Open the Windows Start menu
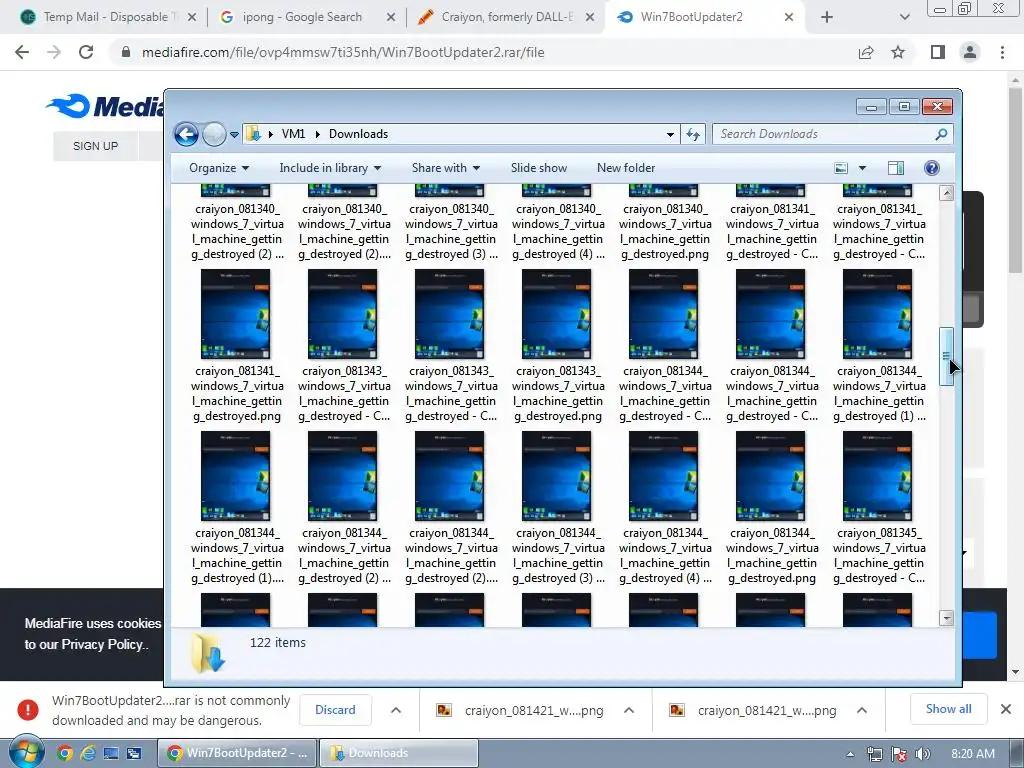Screen dimensions: 1024x768 (26, 753)
